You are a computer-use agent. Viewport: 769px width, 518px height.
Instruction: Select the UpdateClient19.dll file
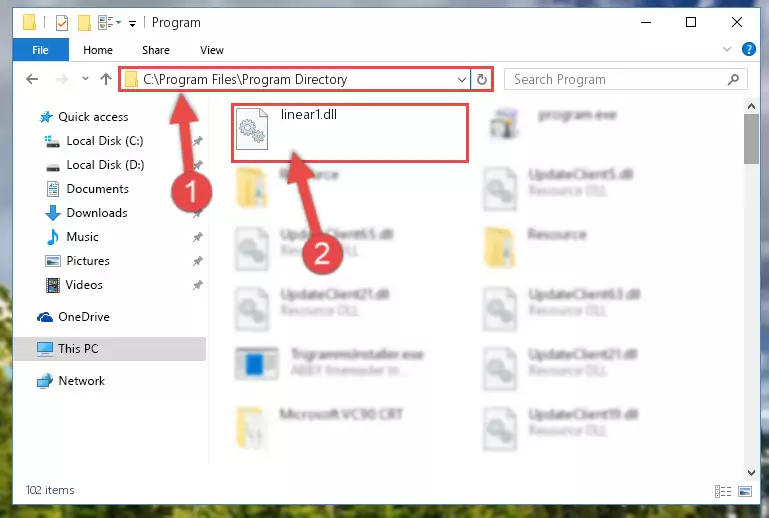[560, 428]
